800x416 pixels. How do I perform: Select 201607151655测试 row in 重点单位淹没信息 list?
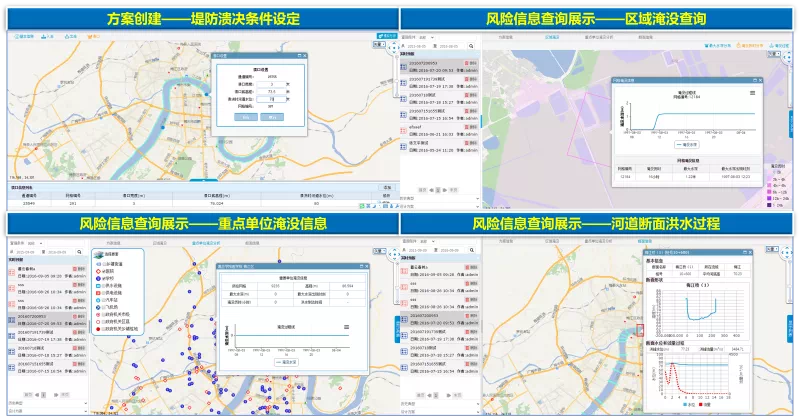[47, 368]
